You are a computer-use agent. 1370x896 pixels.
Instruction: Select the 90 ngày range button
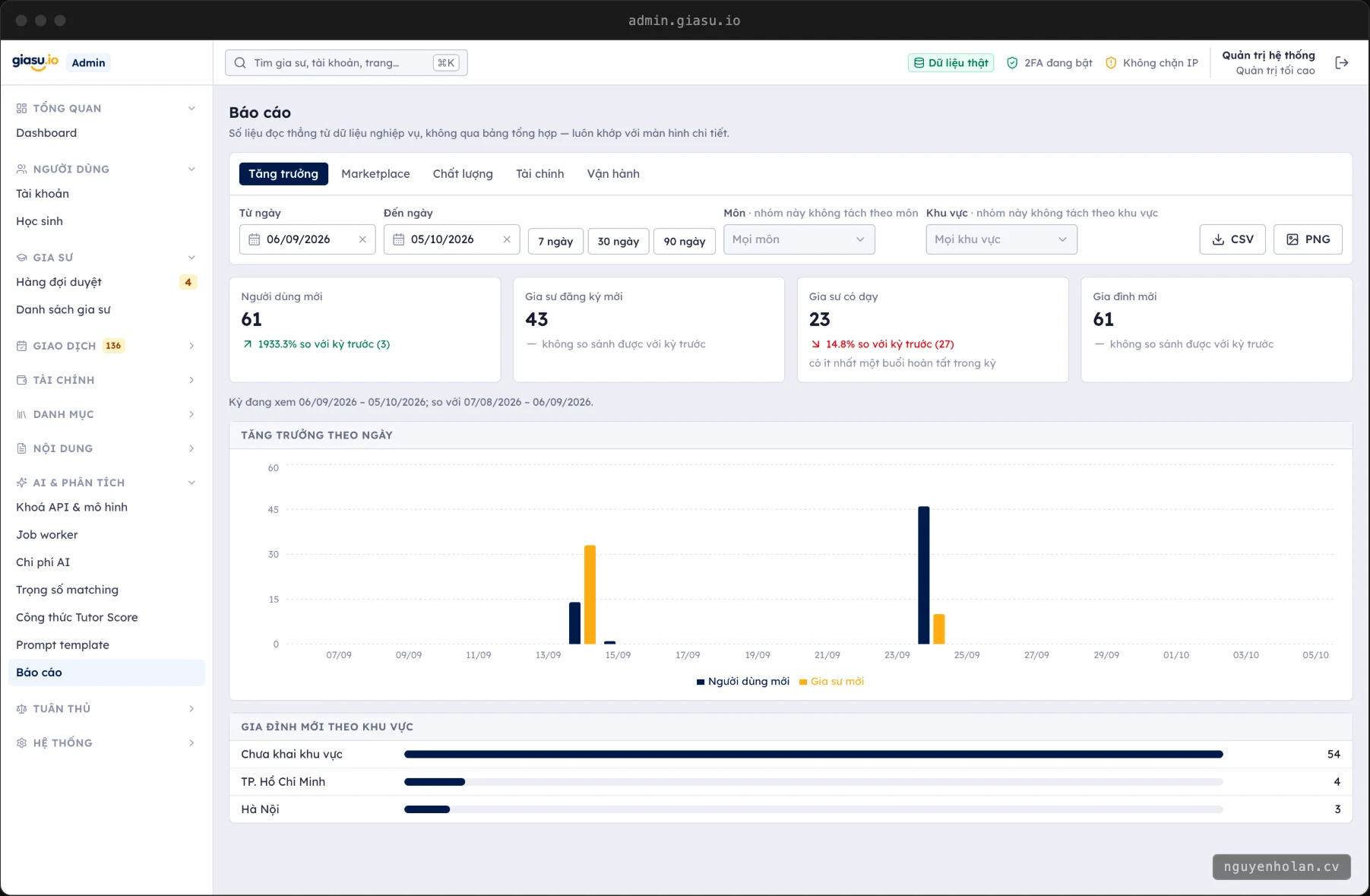(x=685, y=242)
